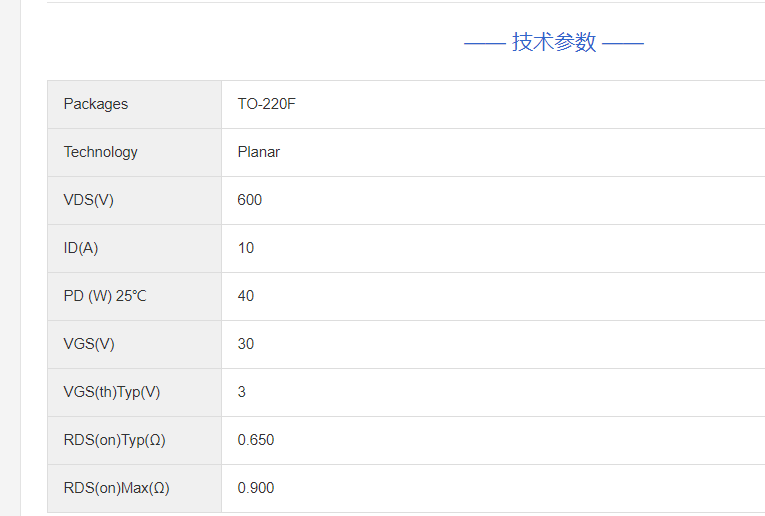Select the RDS(on)Typ(Ω) label cell
This screenshot has height=516, width=765.
click(135, 440)
